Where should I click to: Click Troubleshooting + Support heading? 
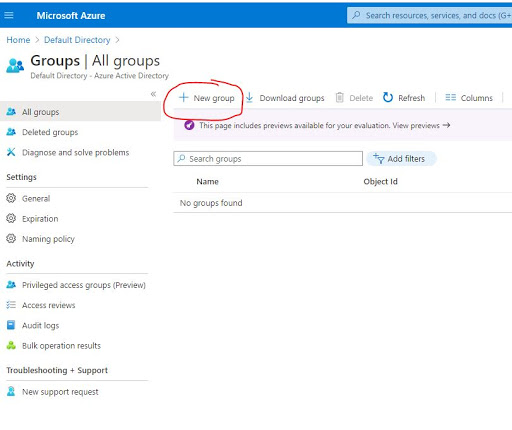(57, 370)
